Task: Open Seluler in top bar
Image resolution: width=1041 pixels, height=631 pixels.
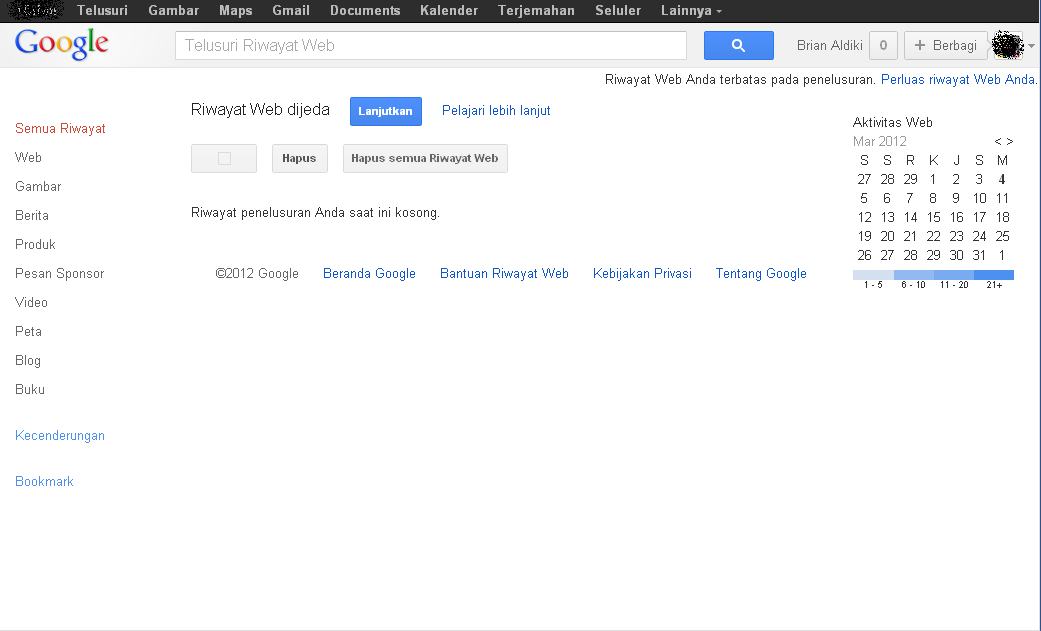Action: (x=618, y=11)
